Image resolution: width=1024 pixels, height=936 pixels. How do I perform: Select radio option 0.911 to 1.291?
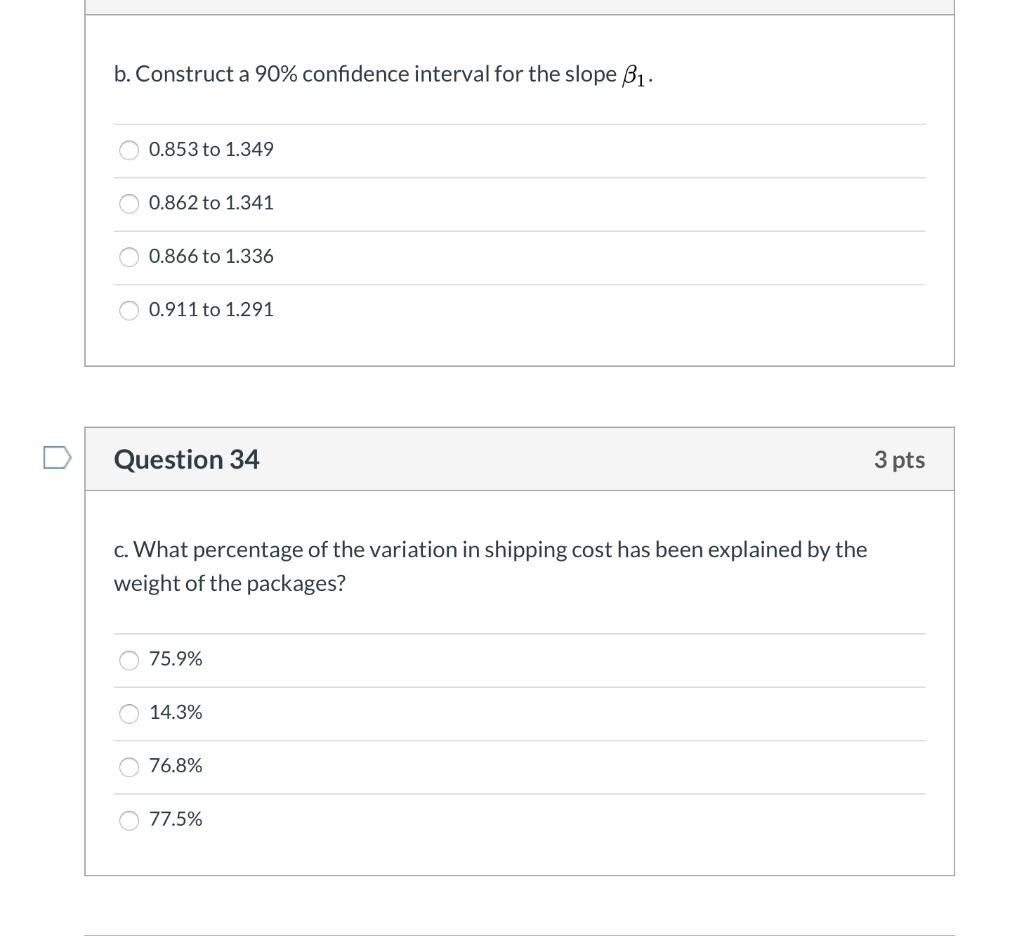(x=129, y=310)
